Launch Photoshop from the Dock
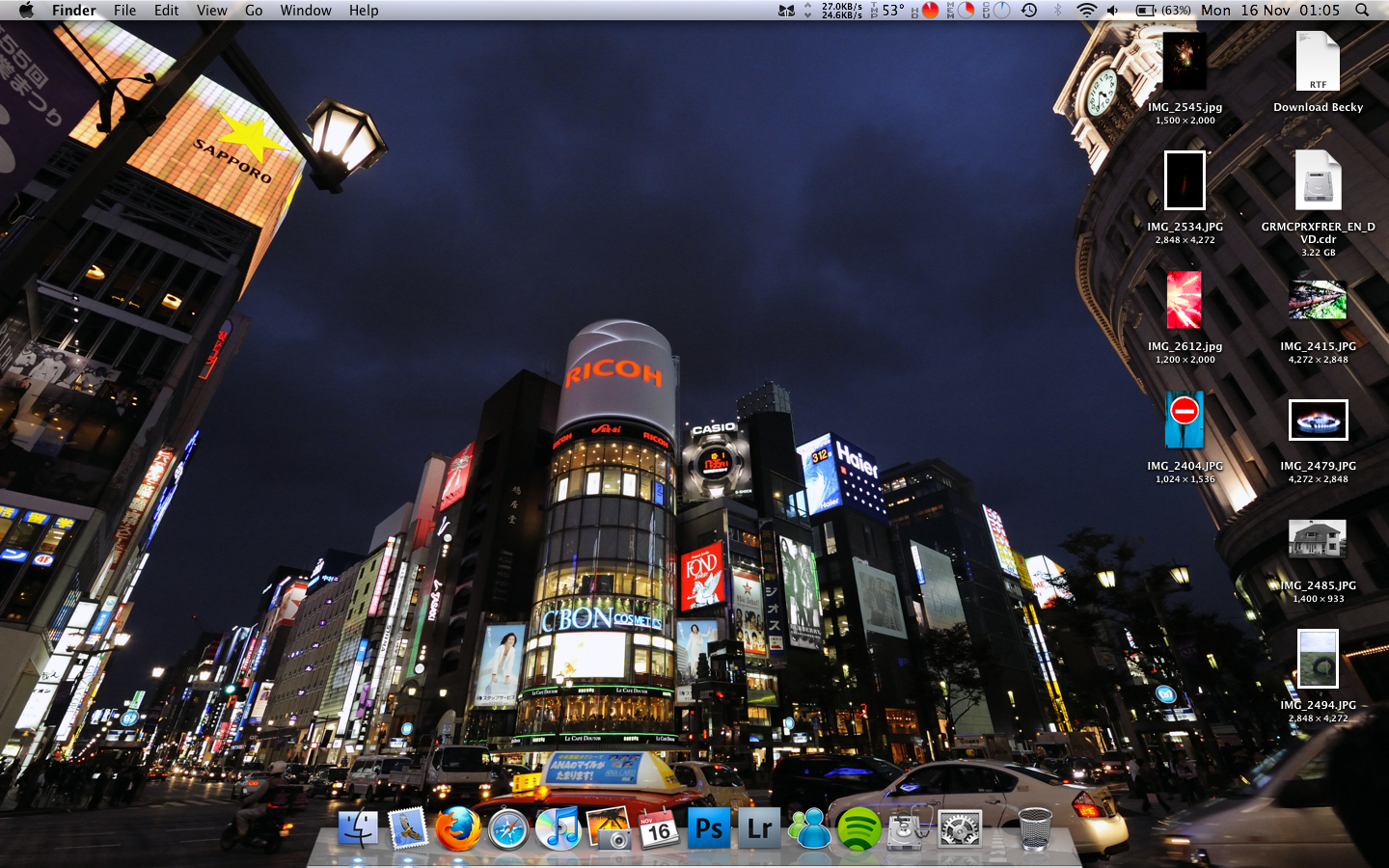1389x868 pixels. pos(709,828)
